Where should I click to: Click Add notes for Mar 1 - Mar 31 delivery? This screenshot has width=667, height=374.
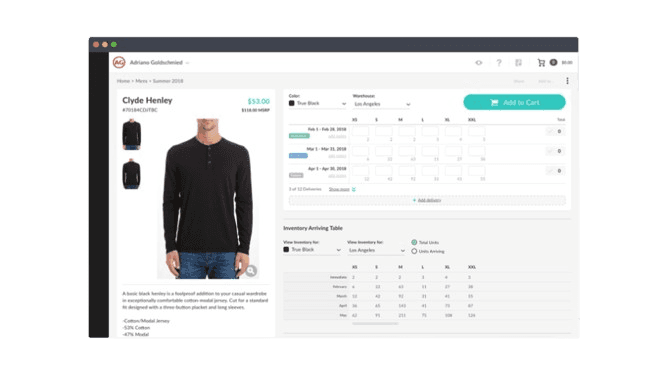[337, 156]
